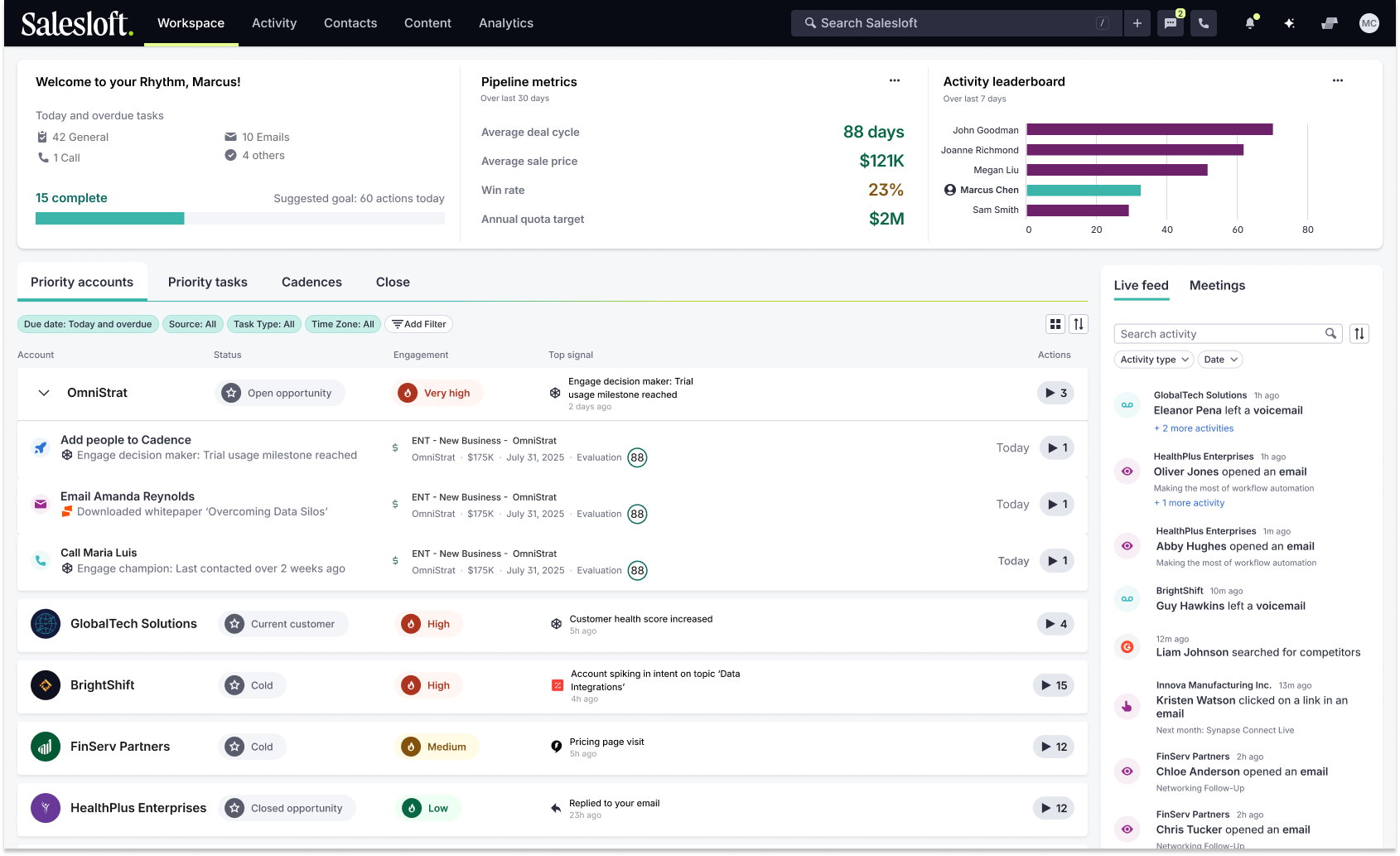
Task: Open the Content menu
Action: tap(427, 23)
